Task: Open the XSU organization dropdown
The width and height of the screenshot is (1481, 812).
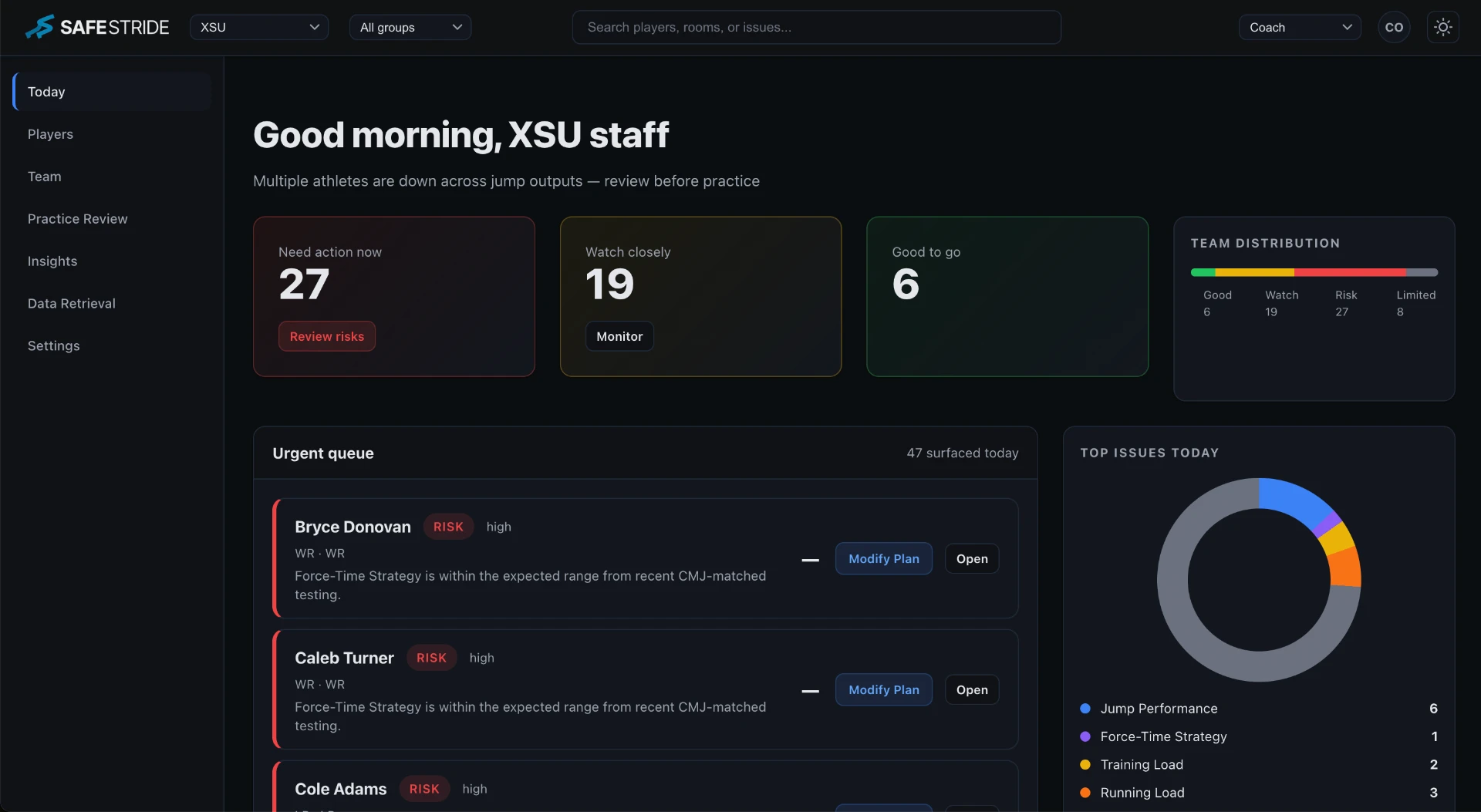Action: 259,27
